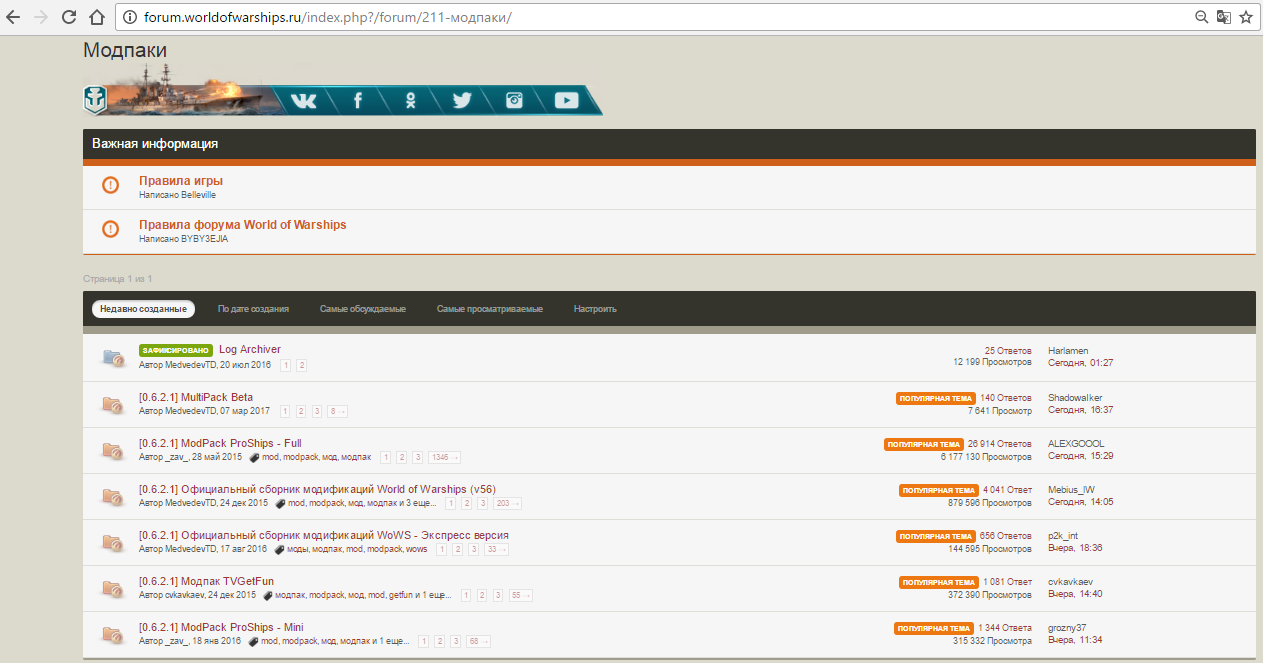Open the Instagram icon in banner

click(x=514, y=100)
